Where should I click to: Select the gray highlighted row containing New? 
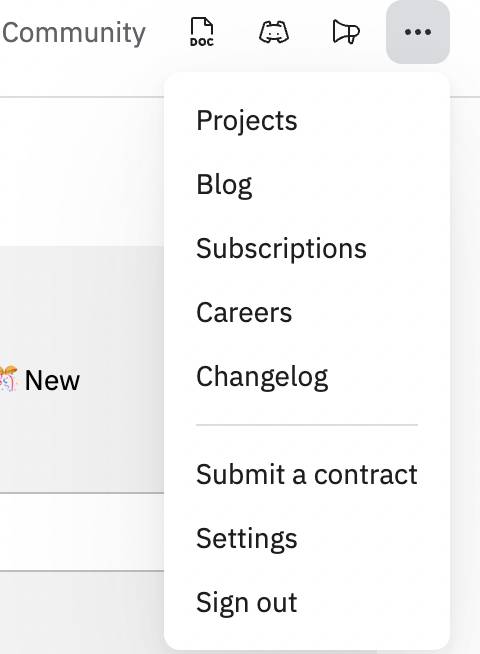tap(82, 369)
